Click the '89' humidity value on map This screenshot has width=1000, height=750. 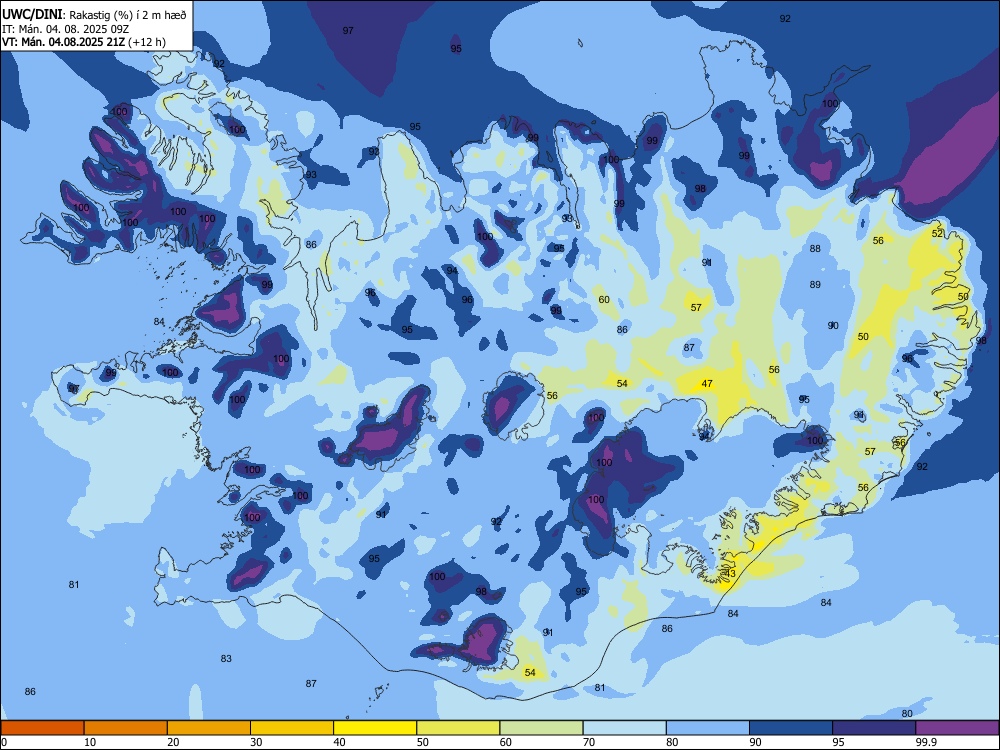[x=815, y=284]
